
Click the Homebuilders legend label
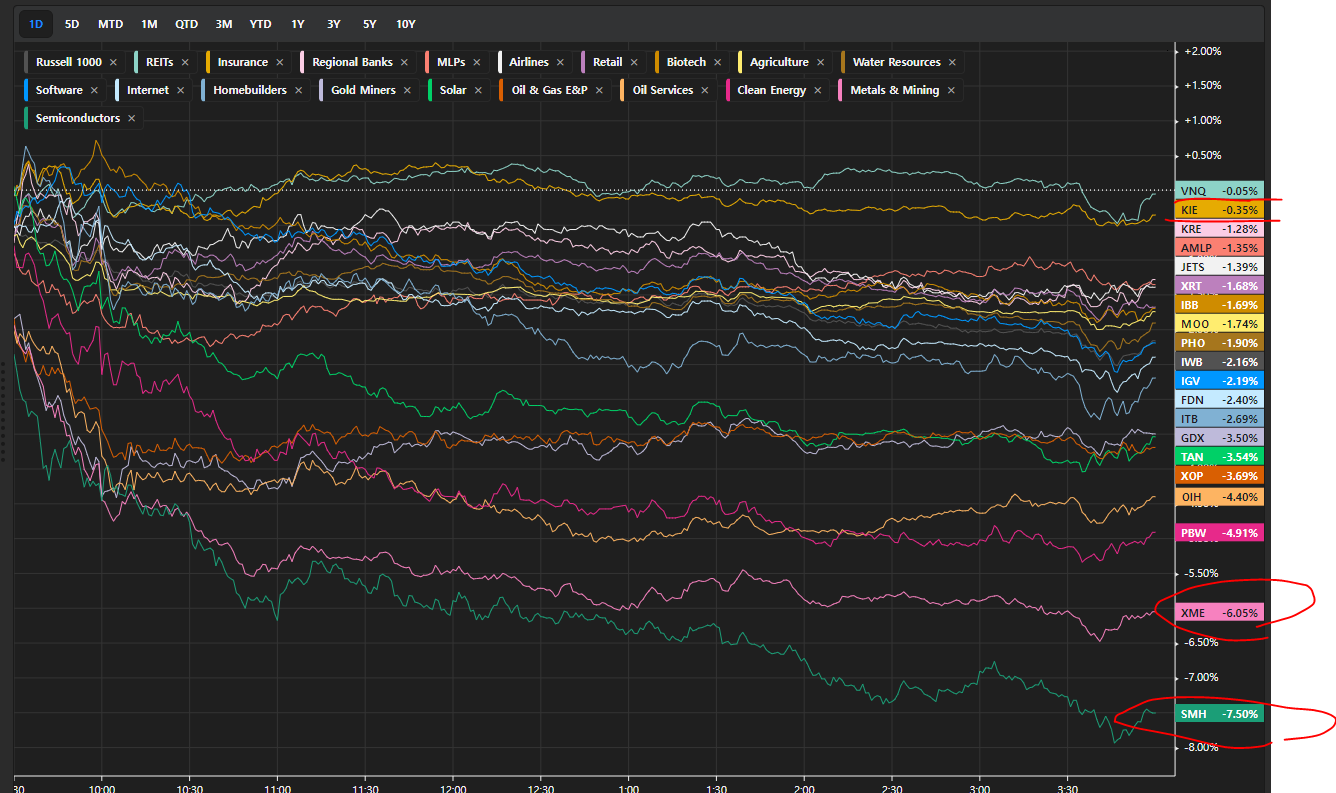pyautogui.click(x=249, y=90)
